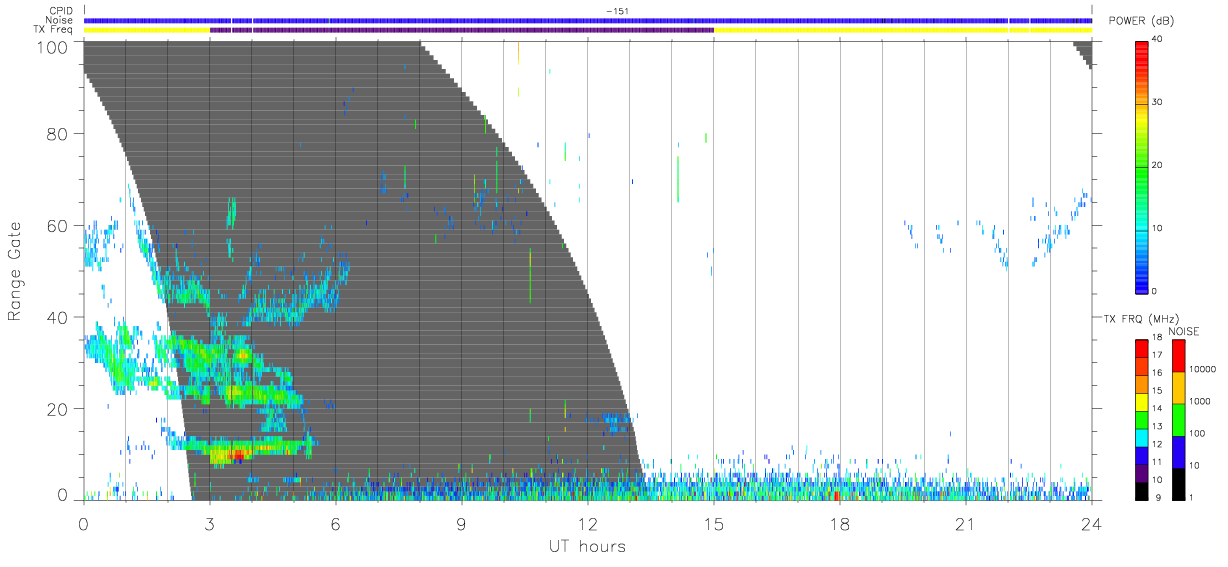The image size is (1228, 567).
Task: Click the 18 tick on UT hours axis
Action: coord(839,523)
